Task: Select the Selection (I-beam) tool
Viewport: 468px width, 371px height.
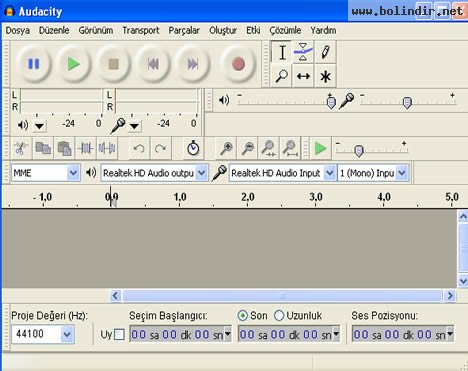Action: point(282,53)
